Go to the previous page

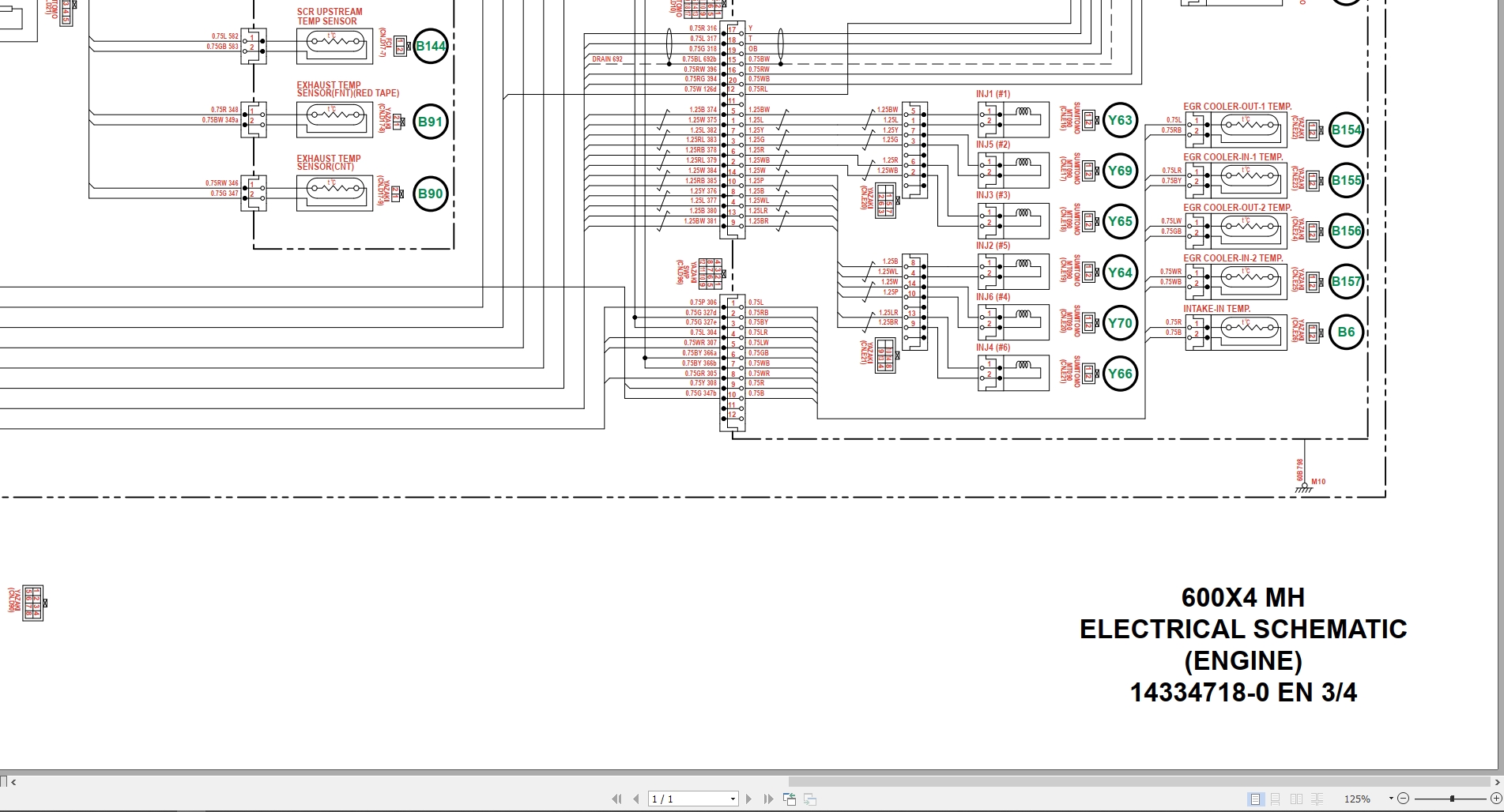pos(636,799)
